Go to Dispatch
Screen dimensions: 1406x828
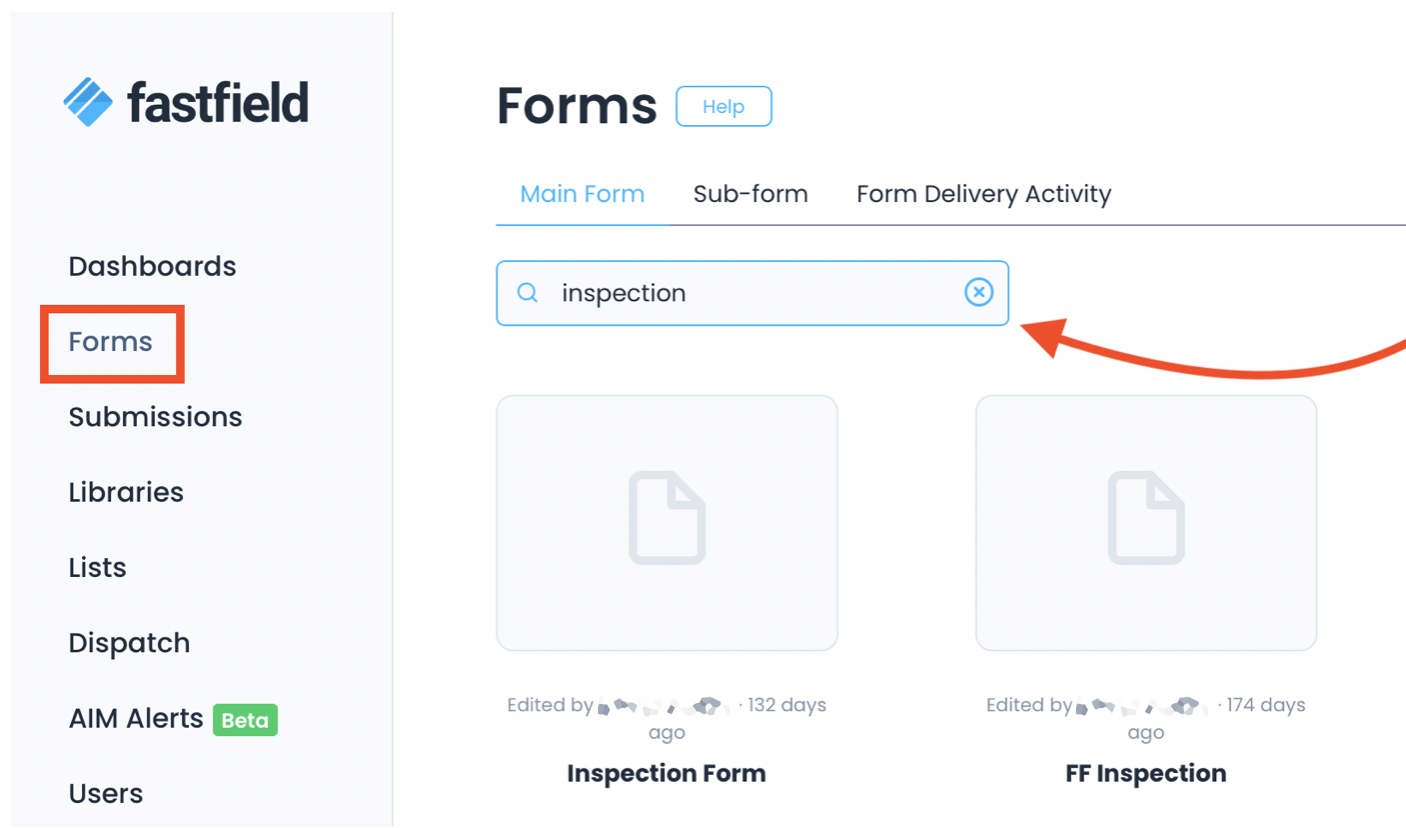(x=129, y=643)
